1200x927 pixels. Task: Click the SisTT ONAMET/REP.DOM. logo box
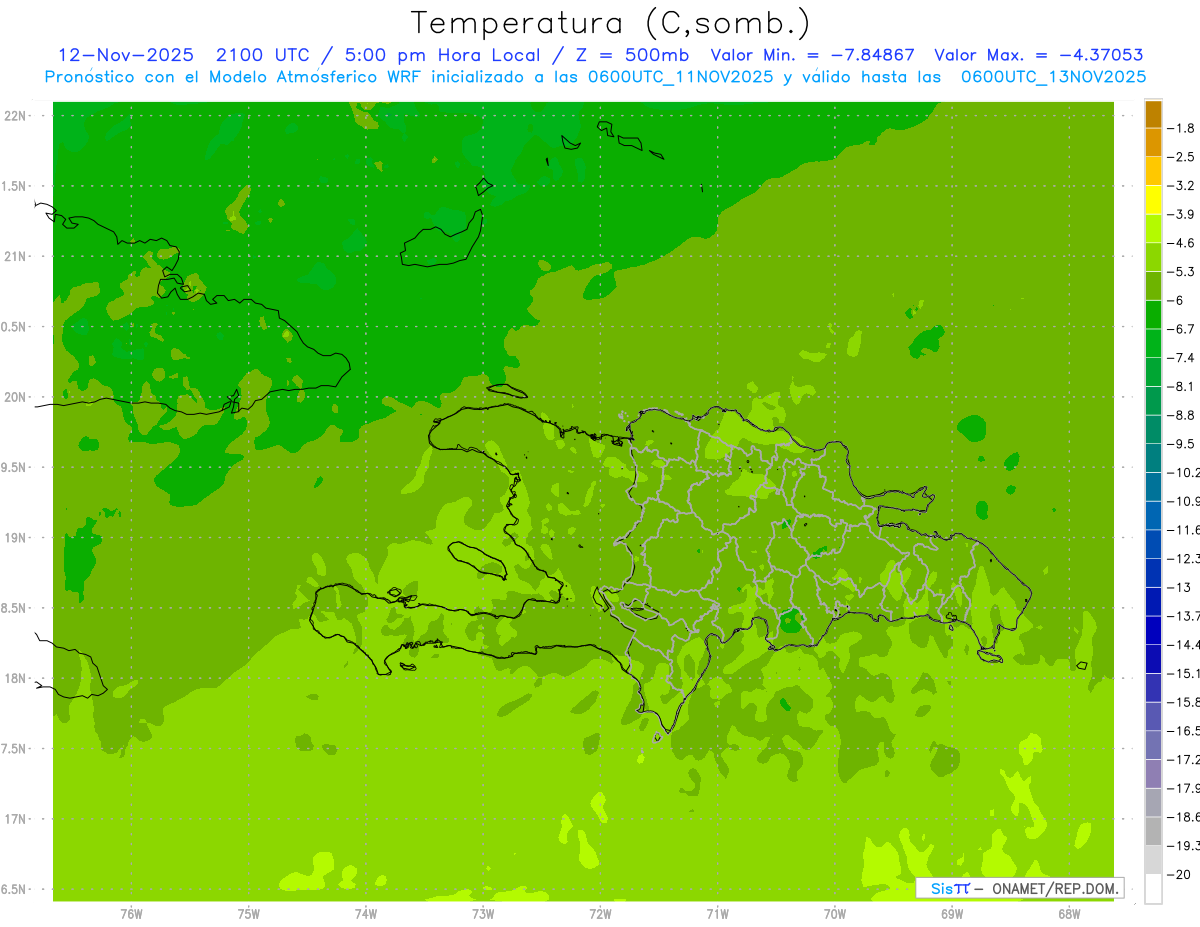pos(1019,888)
